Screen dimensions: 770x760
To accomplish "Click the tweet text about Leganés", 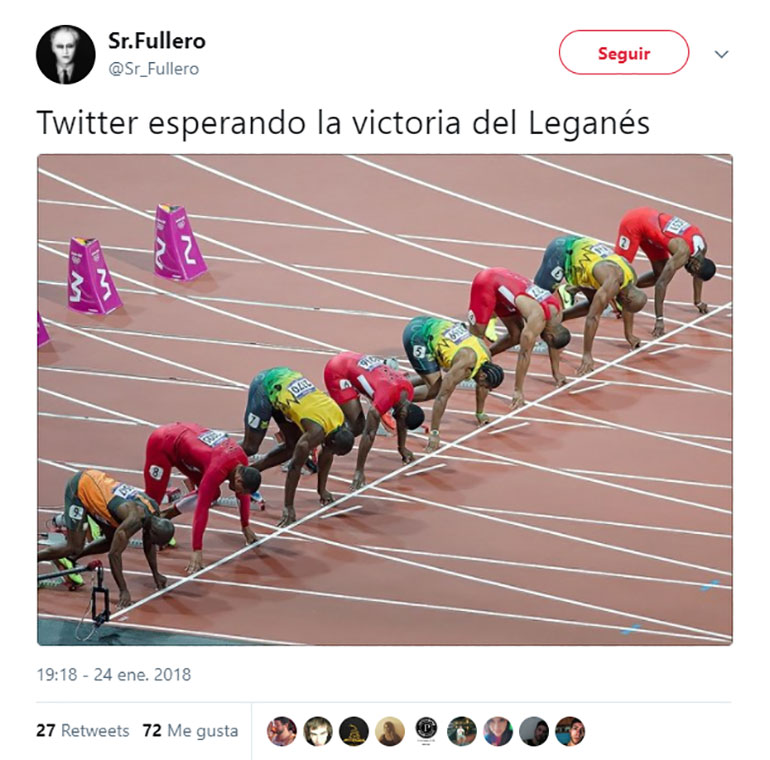I will coord(343,123).
